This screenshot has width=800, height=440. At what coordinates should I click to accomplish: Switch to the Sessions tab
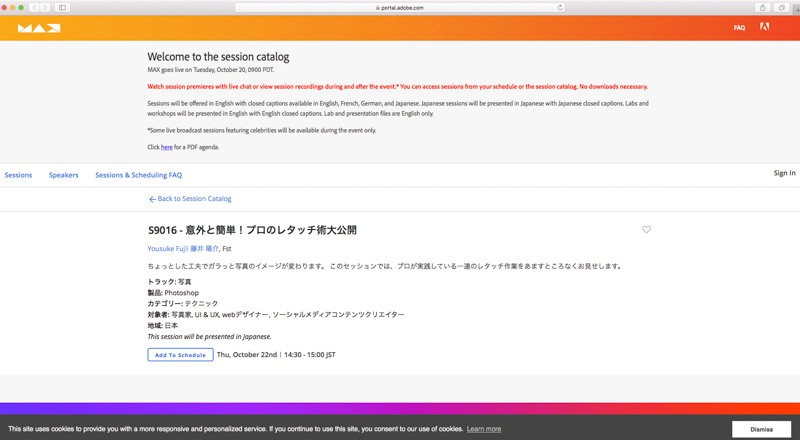(x=18, y=175)
